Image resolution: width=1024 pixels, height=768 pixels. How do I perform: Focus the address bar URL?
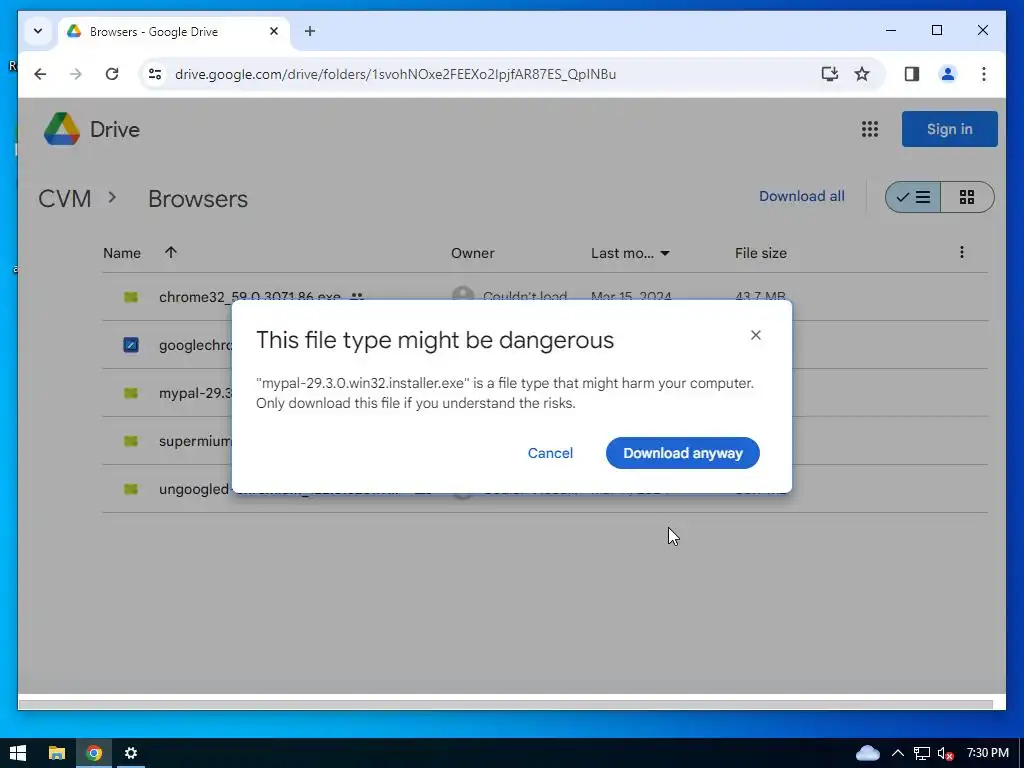pos(395,74)
